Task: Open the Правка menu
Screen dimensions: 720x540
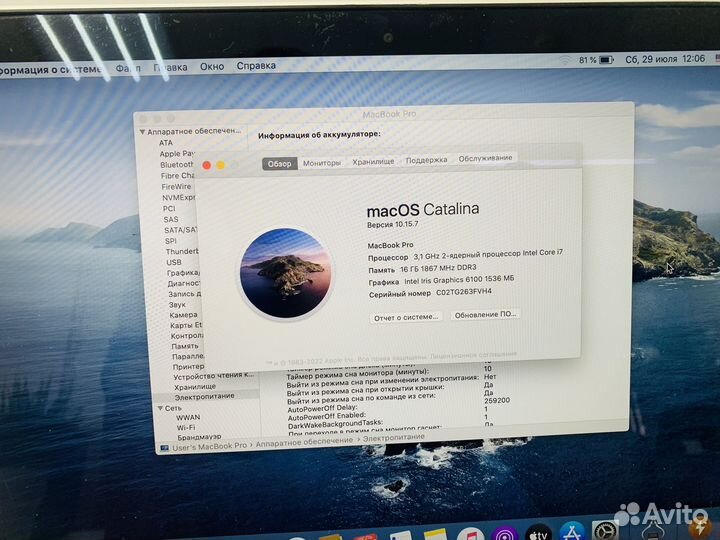Action: click(170, 68)
